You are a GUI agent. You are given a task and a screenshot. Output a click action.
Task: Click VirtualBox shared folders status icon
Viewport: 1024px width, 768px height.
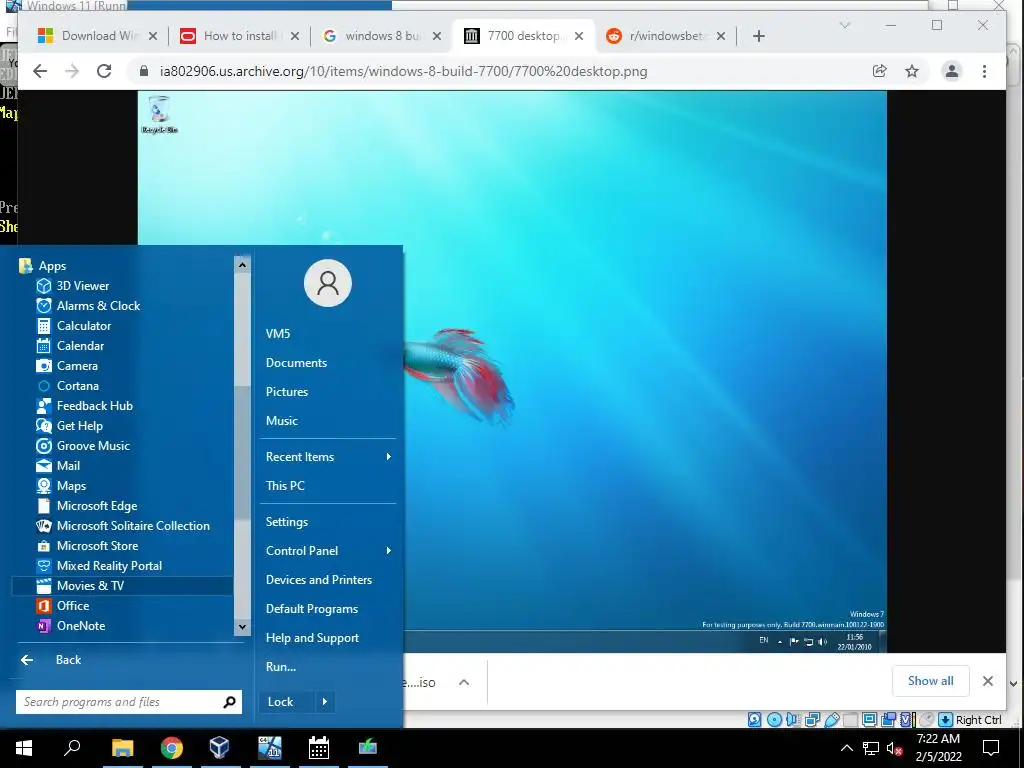click(x=850, y=720)
